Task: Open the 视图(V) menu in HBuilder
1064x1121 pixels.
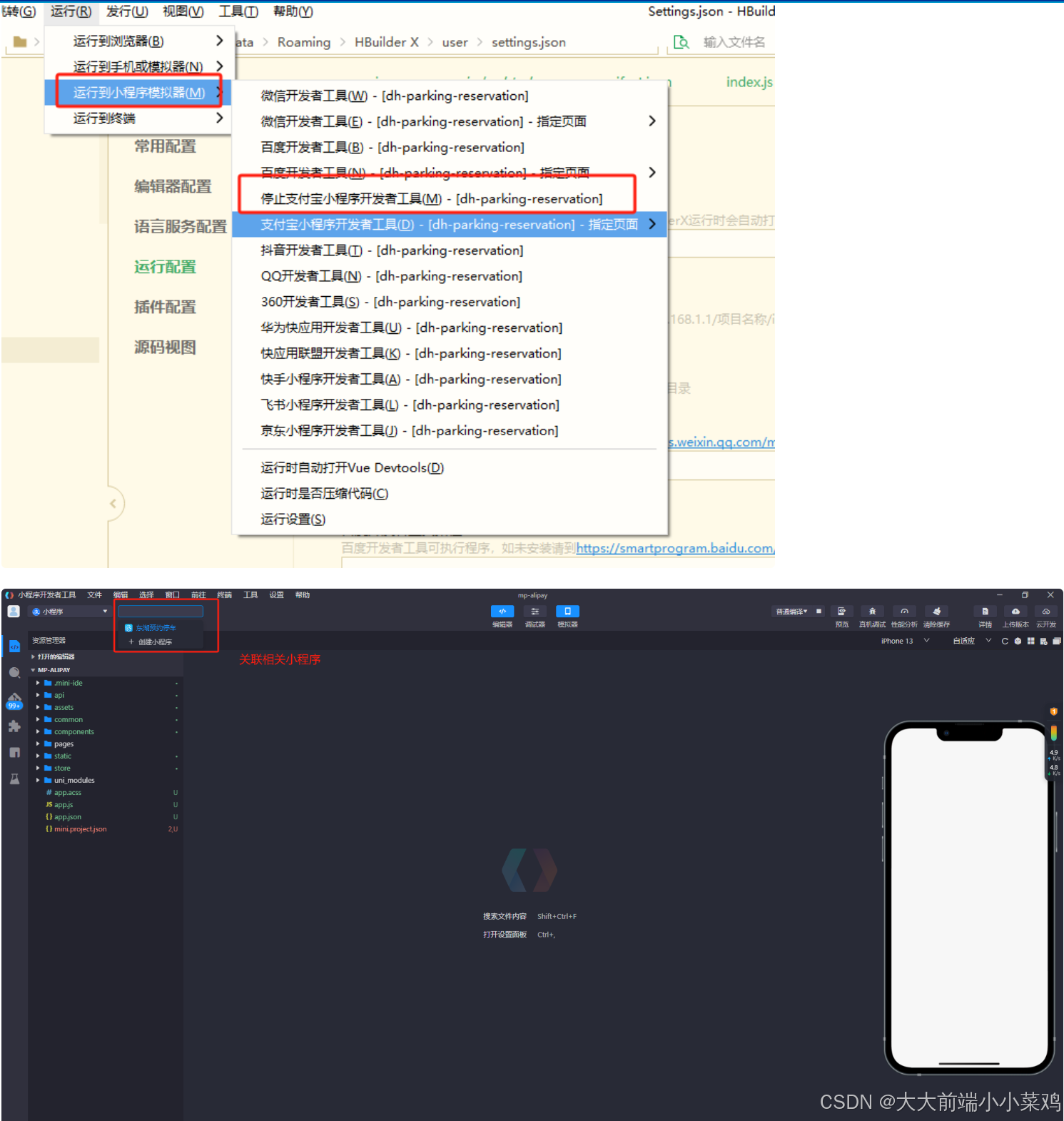Action: [183, 11]
